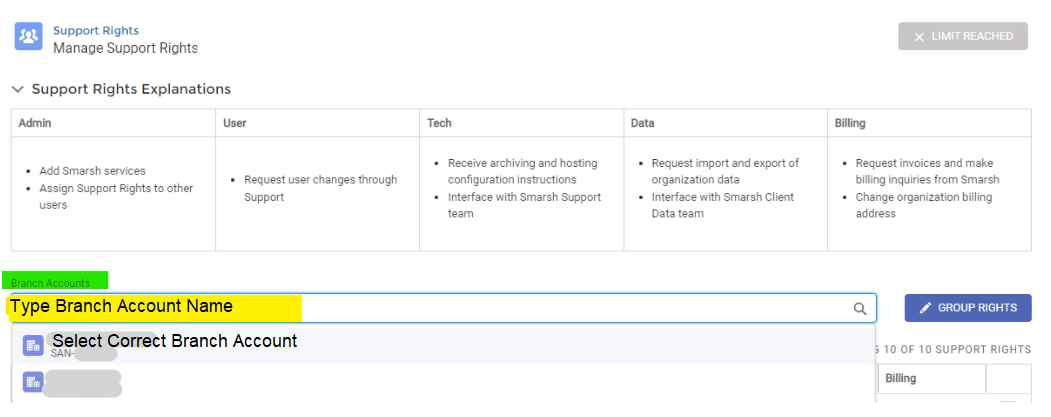Collapse the Support Rights Explanations chevron
1051x417 pixels.
18,89
